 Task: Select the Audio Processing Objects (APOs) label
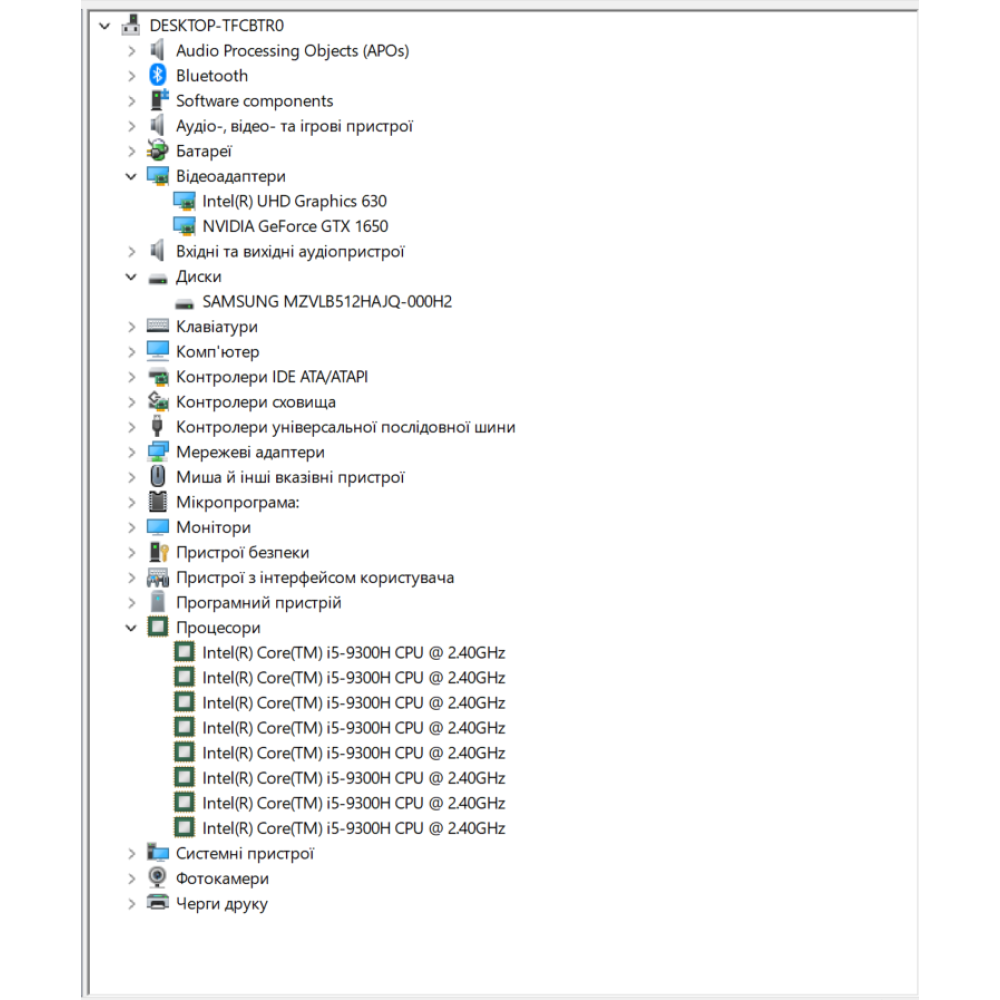[x=292, y=51]
